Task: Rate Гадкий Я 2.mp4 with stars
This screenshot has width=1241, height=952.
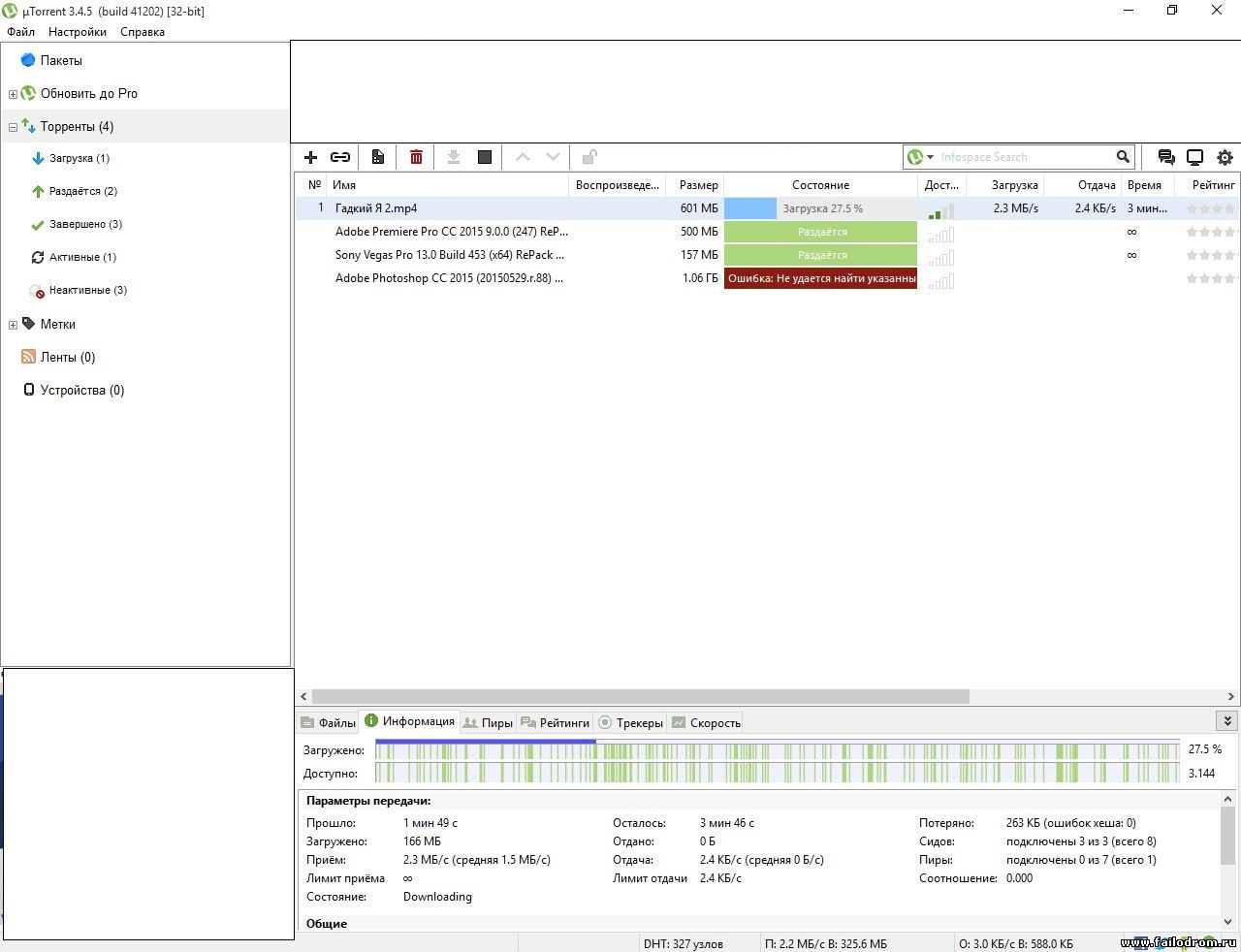Action: click(1211, 208)
